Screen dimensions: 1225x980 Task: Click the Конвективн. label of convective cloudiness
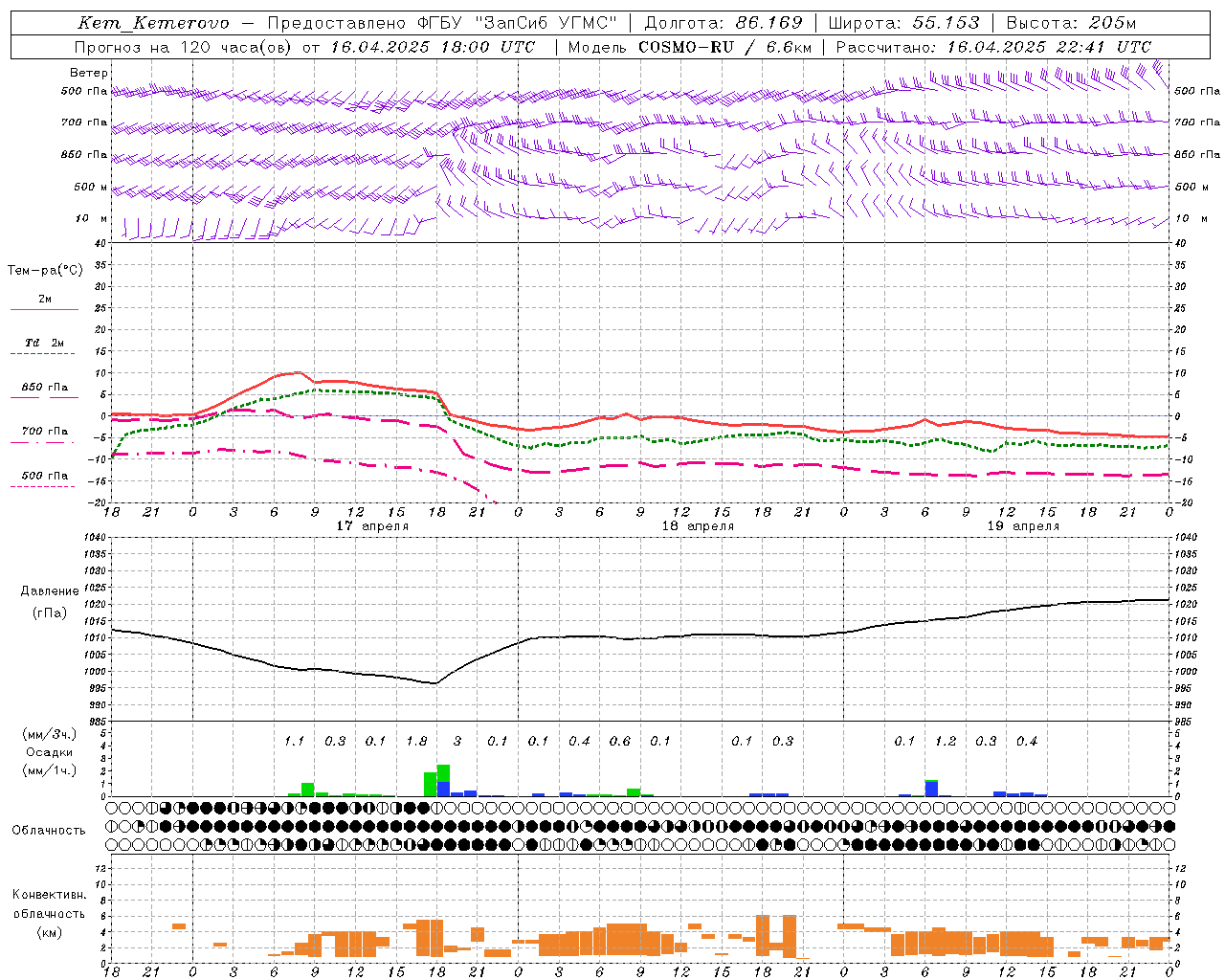point(49,895)
